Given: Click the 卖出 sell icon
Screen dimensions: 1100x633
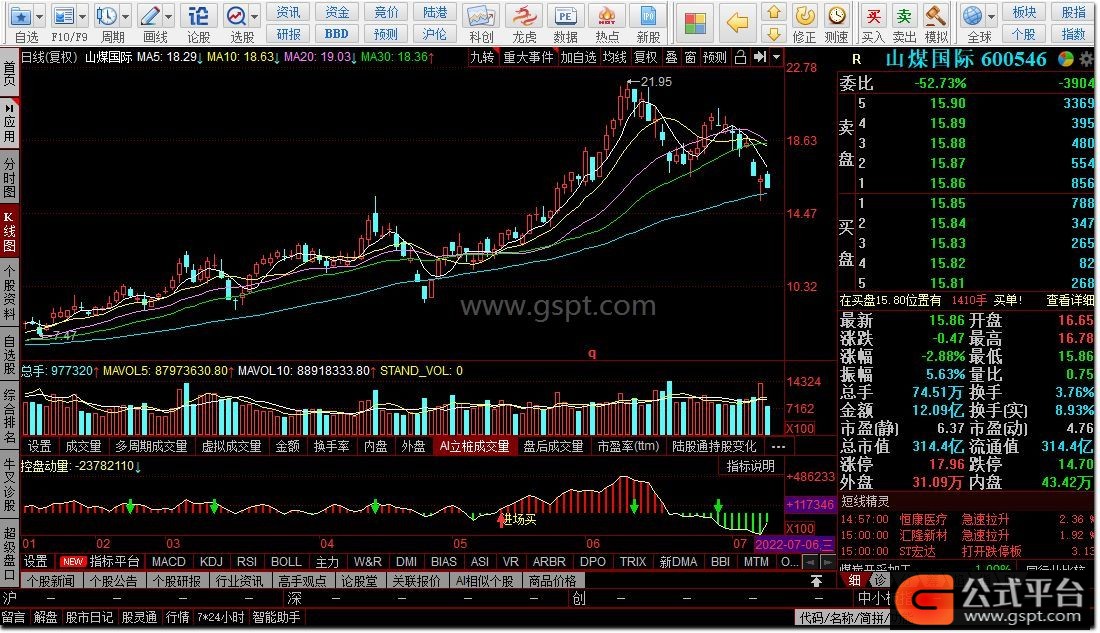Looking at the screenshot, I should (904, 15).
